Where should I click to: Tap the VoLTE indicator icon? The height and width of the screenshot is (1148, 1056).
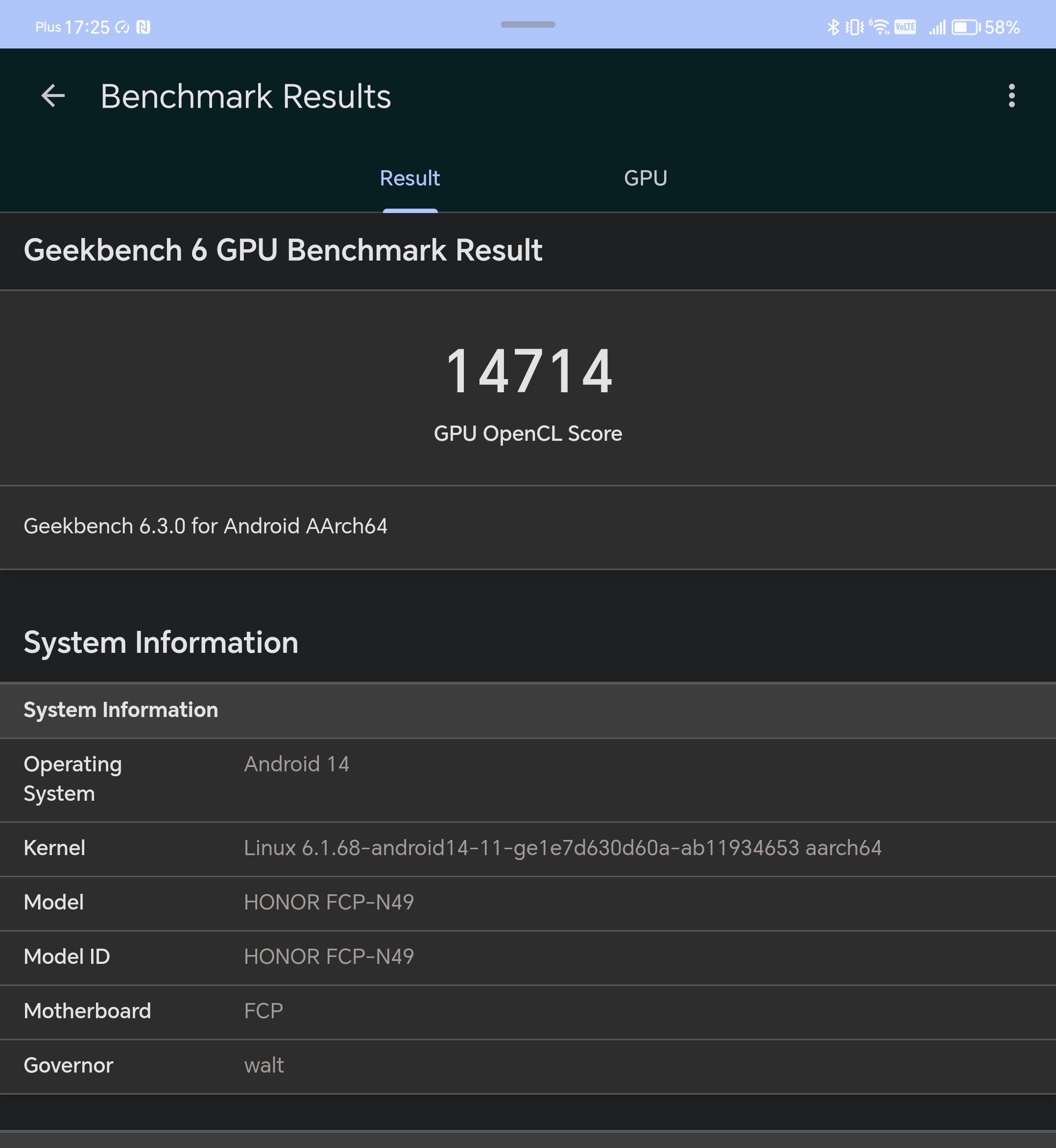coord(905,27)
